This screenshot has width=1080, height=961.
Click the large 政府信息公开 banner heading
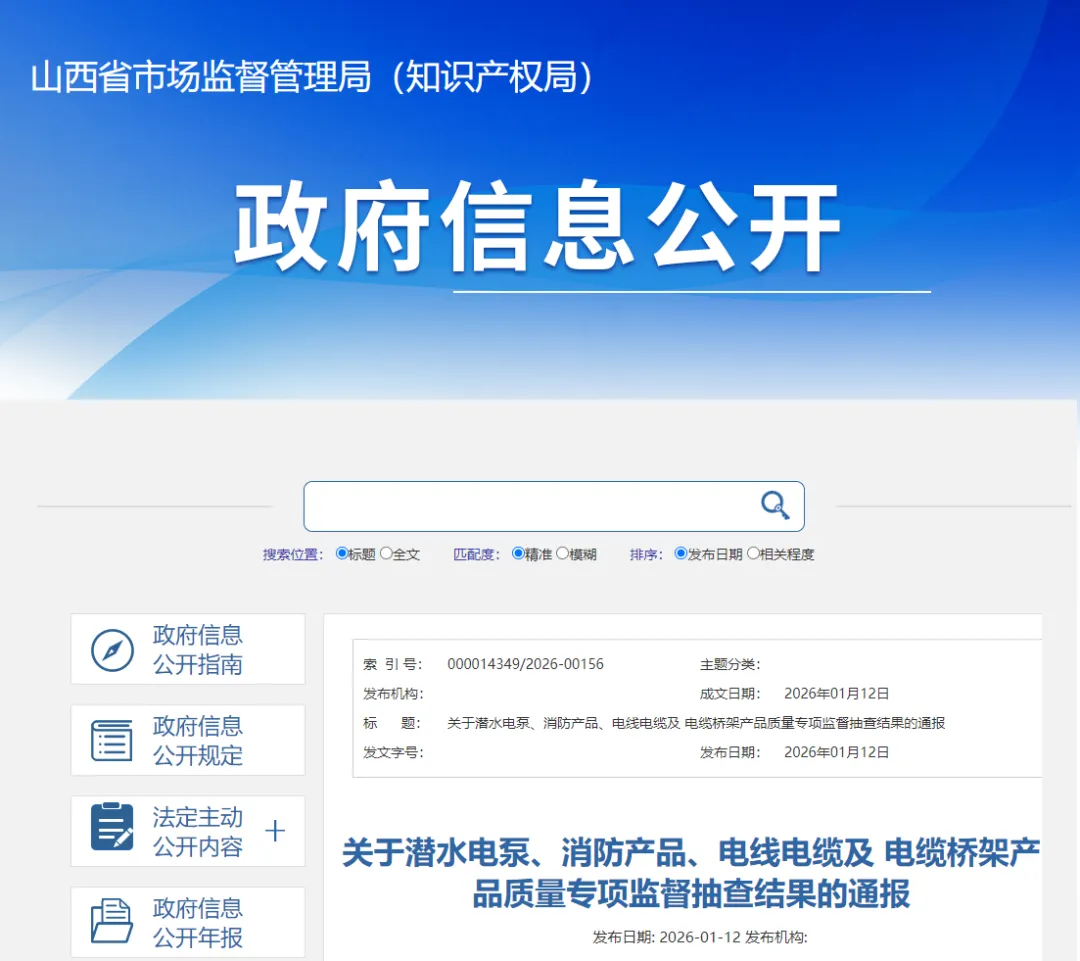point(537,227)
